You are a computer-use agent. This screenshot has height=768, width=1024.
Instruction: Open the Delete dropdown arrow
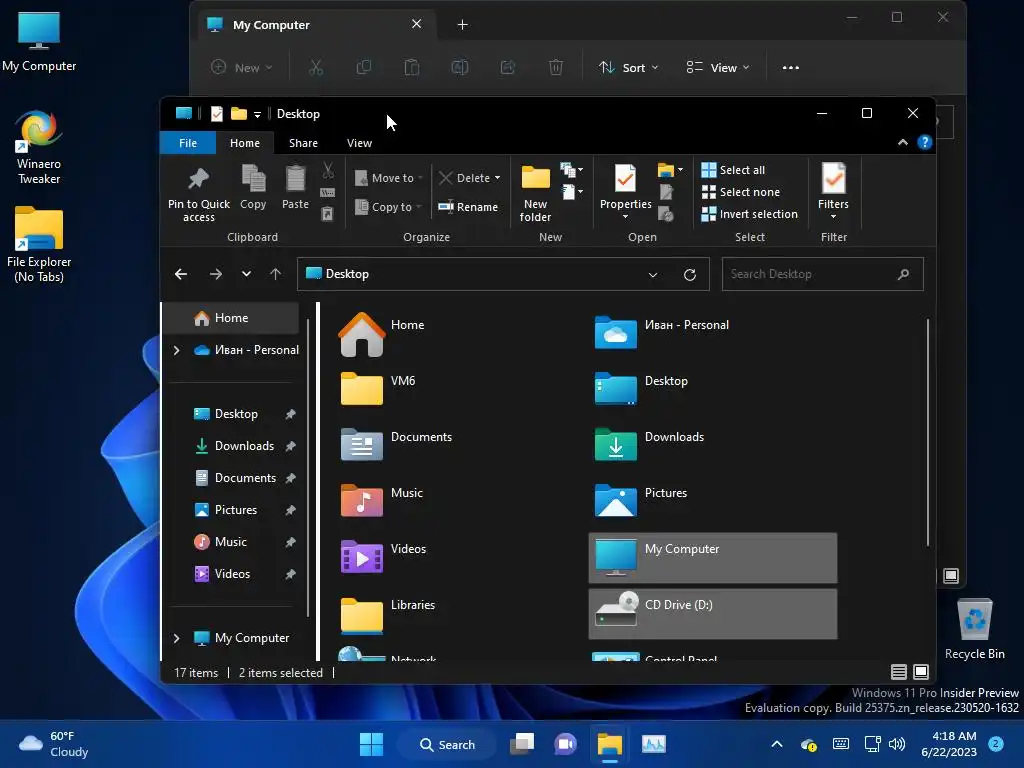498,178
